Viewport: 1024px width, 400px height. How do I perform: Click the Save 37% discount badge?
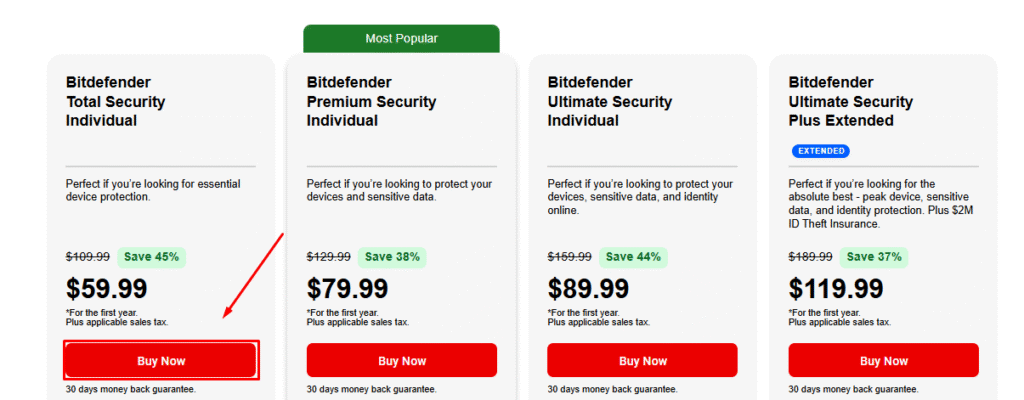pos(874,257)
